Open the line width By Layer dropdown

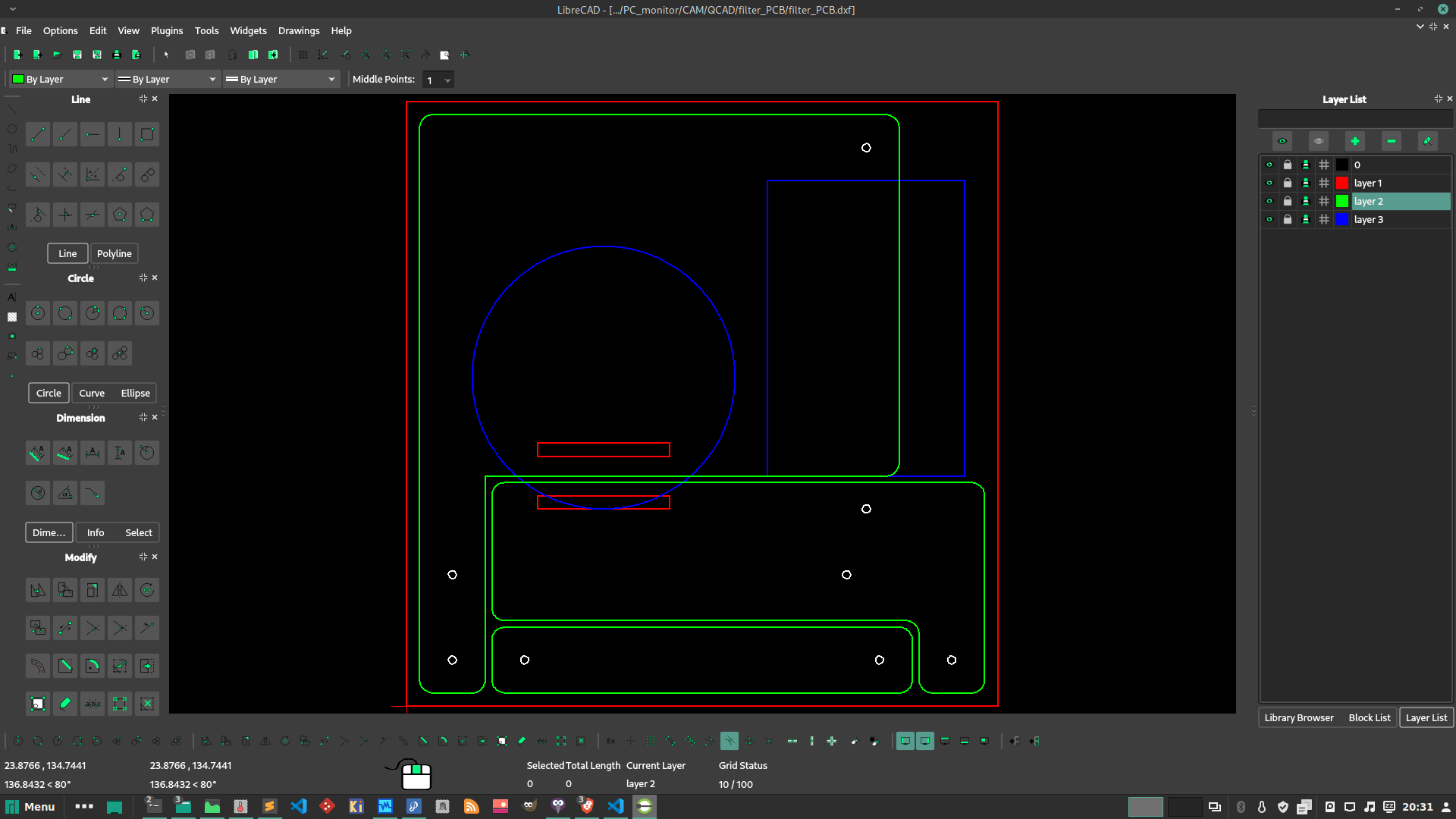tap(167, 80)
